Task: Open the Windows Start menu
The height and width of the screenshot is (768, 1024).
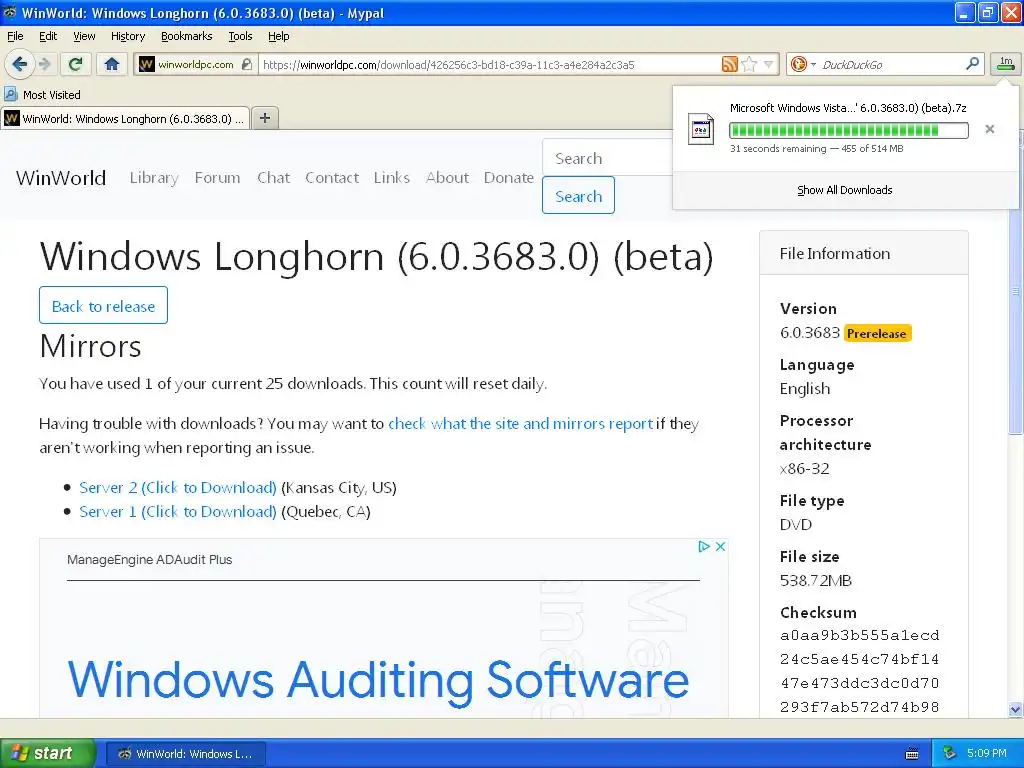Action: [x=48, y=753]
